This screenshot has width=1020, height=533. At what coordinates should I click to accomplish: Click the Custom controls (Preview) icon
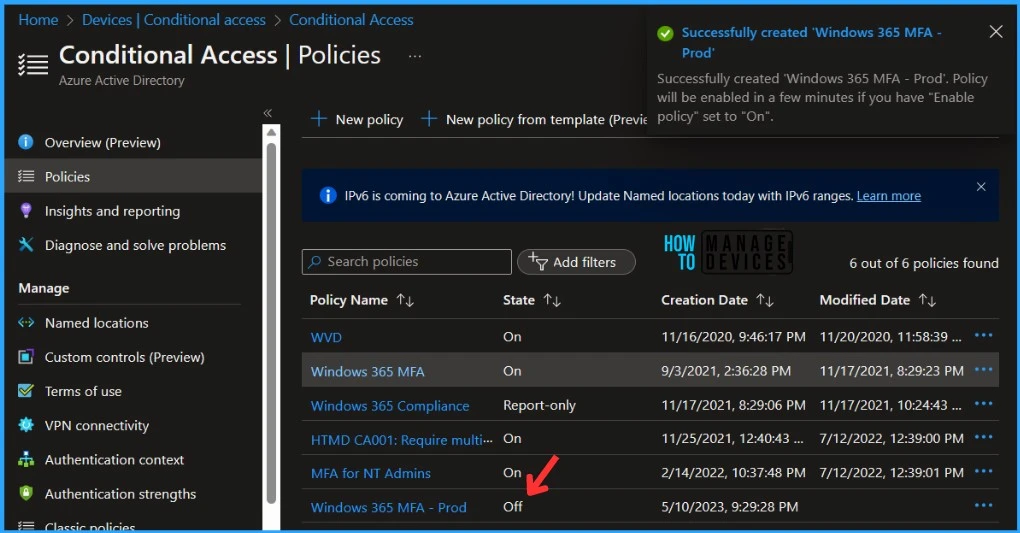click(25, 357)
